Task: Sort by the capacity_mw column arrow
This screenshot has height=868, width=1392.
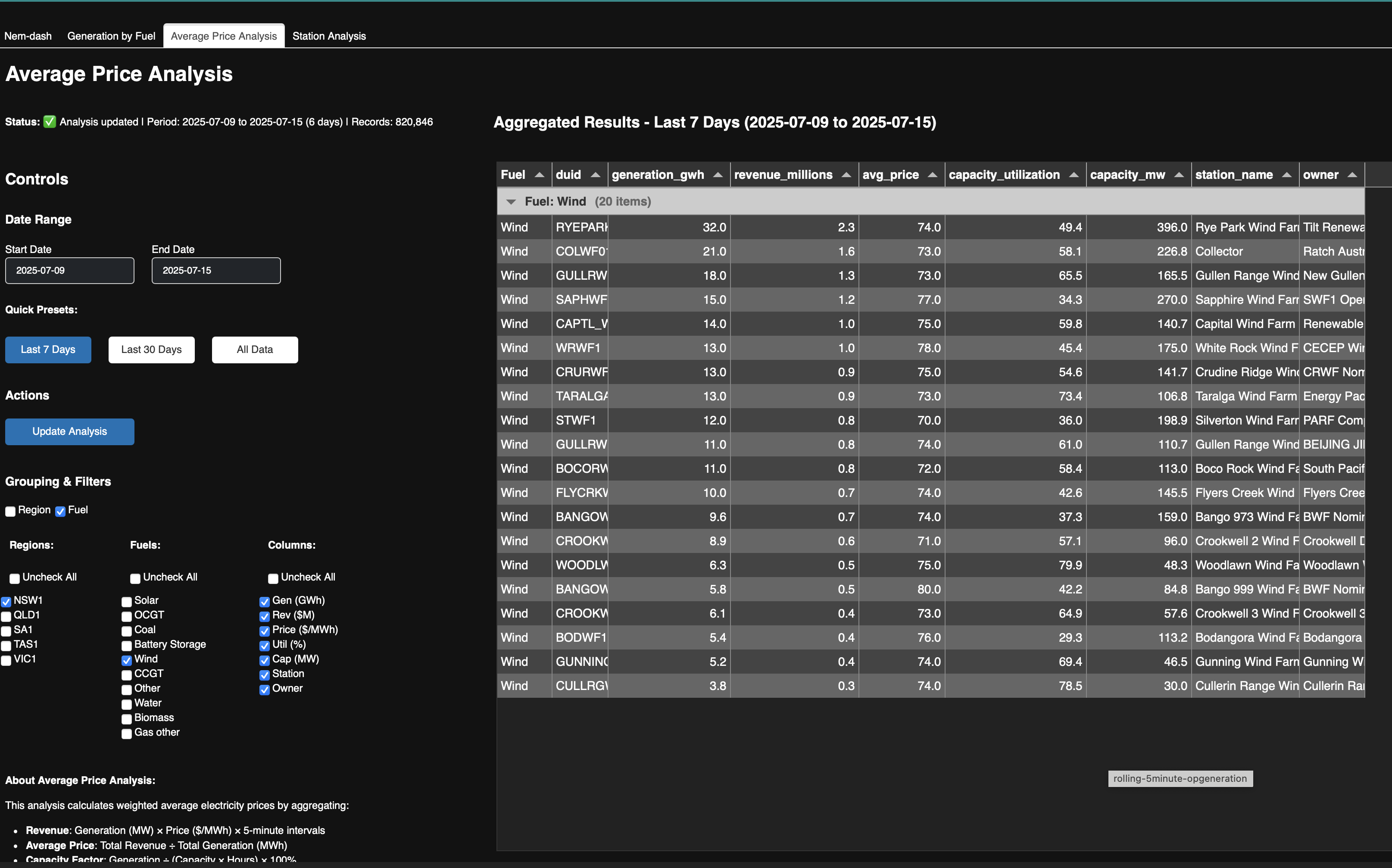Action: pyautogui.click(x=1179, y=175)
